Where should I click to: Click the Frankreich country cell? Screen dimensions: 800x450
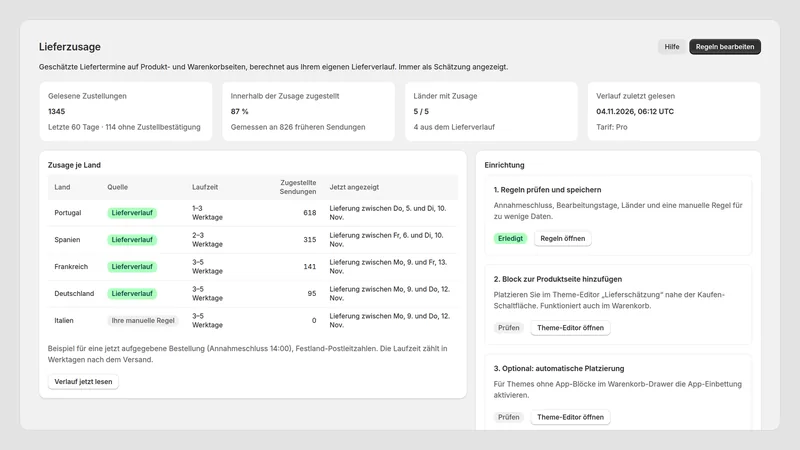tap(71, 267)
